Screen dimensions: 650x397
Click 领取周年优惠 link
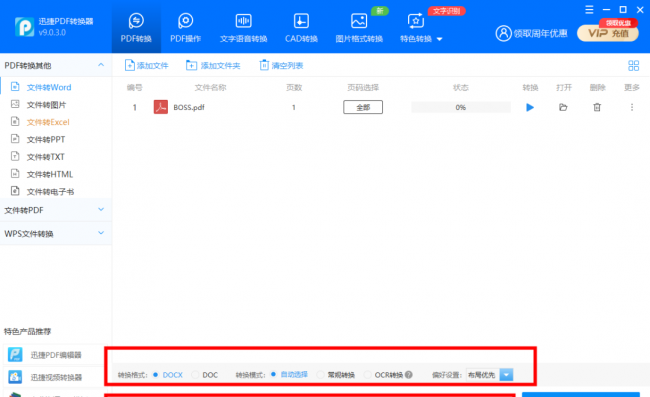pyautogui.click(x=540, y=33)
